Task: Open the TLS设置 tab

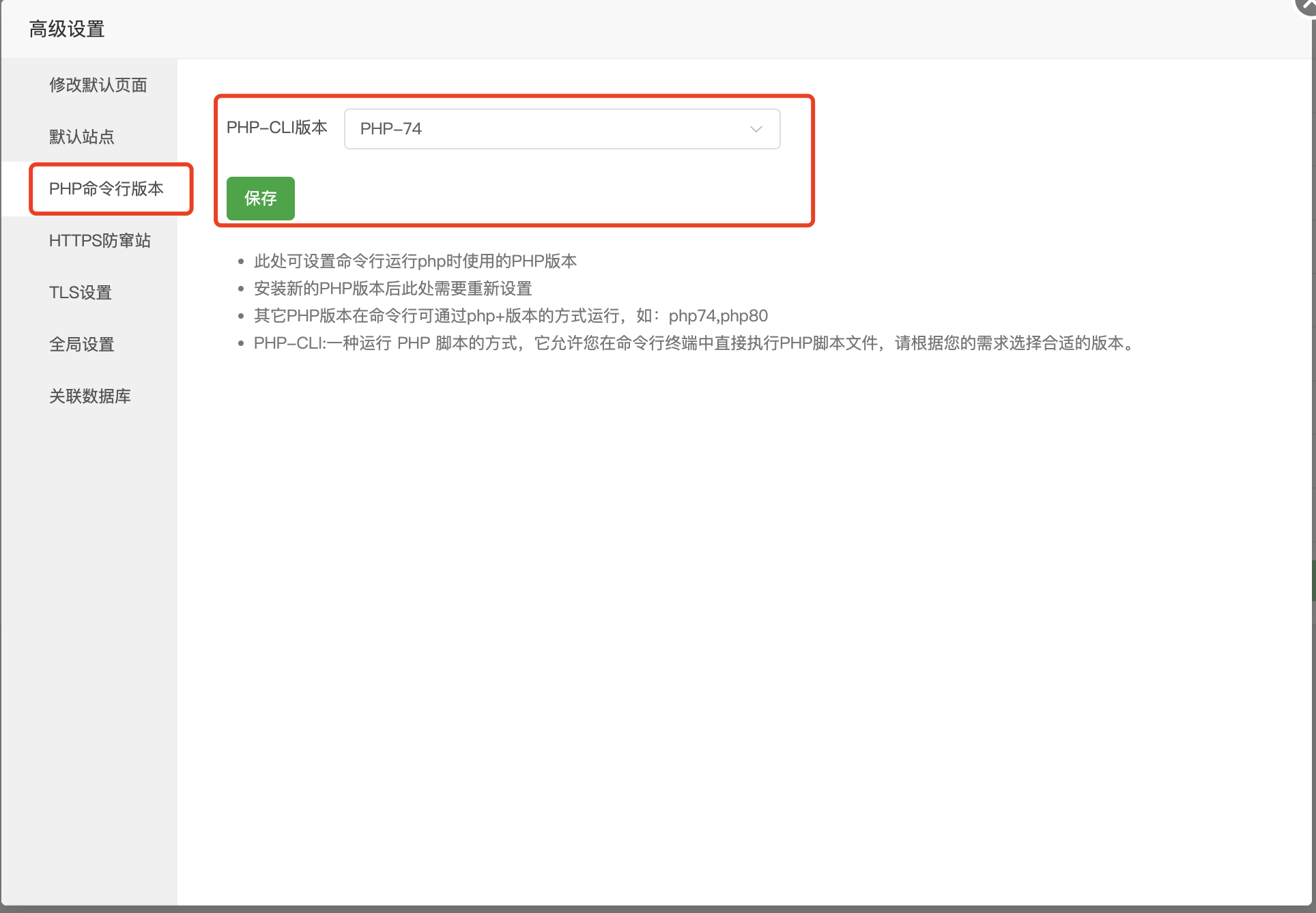Action: coord(80,293)
